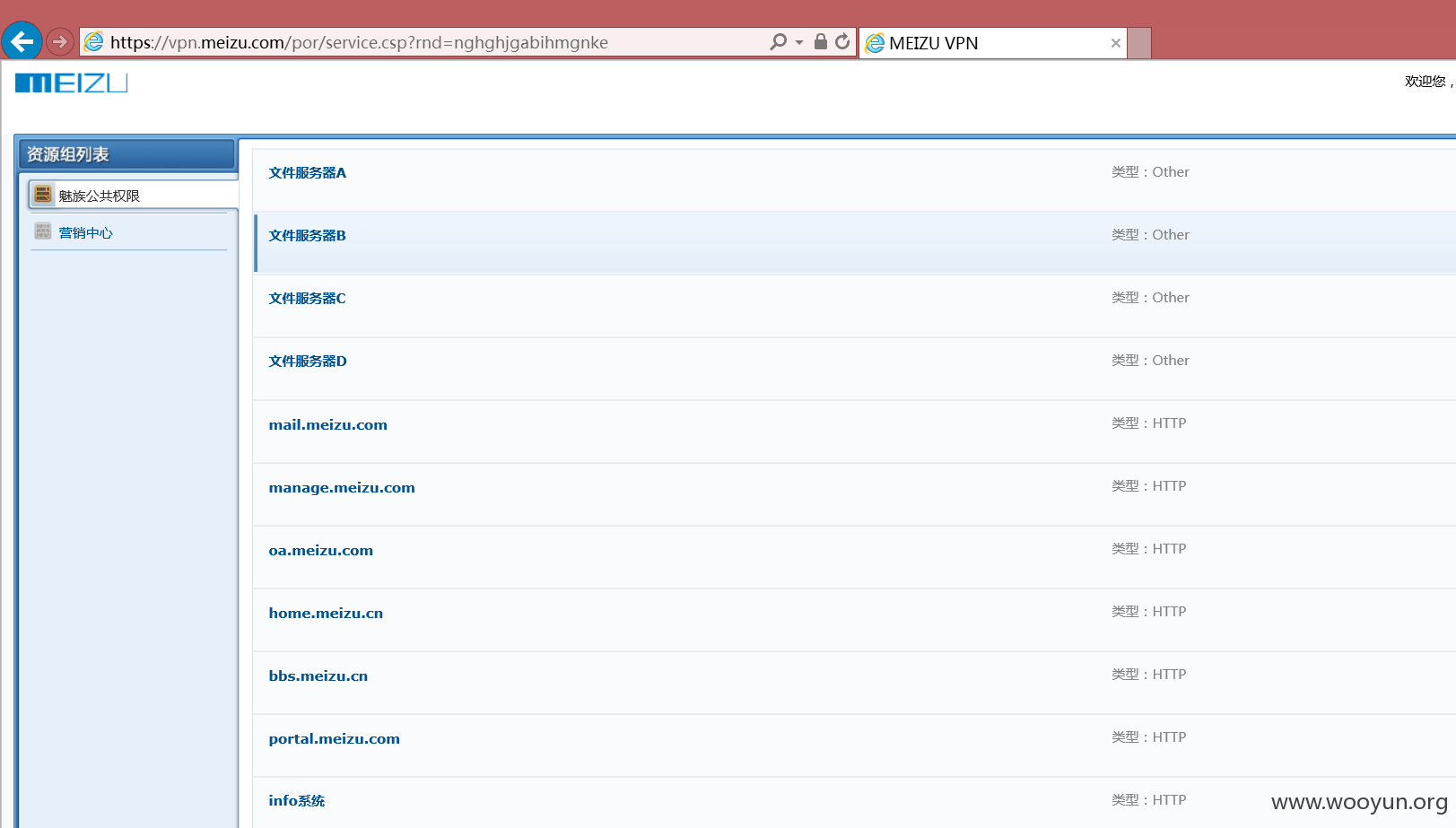Image resolution: width=1456 pixels, height=828 pixels.
Task: Click the browser Forward arrow button
Action: click(x=60, y=42)
